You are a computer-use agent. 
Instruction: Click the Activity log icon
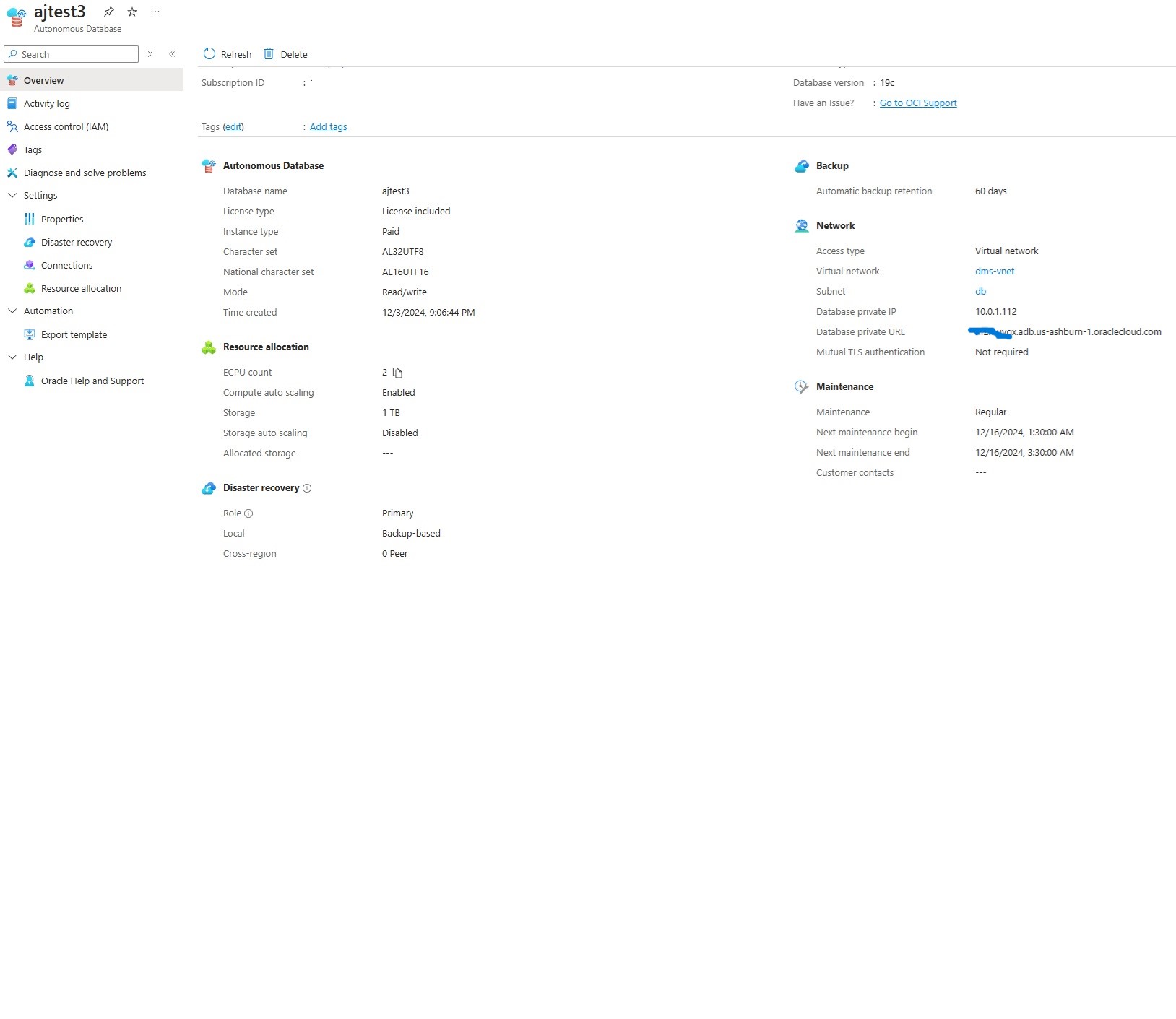tap(12, 103)
